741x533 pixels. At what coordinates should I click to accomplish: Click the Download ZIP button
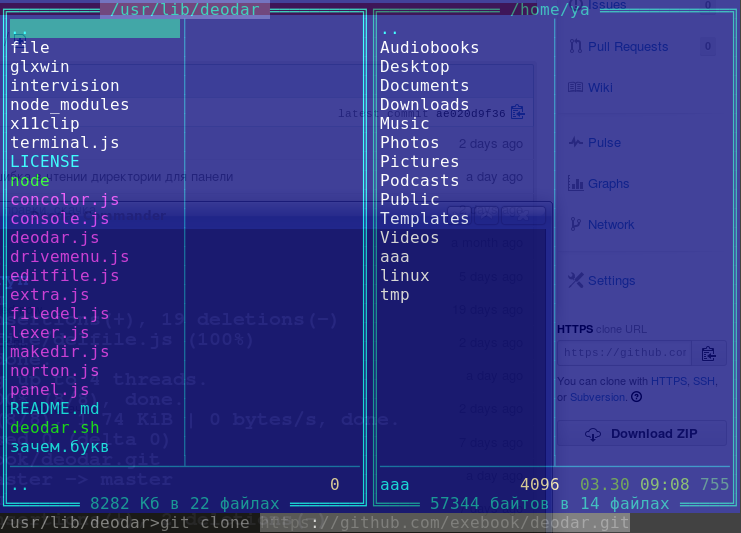coord(642,433)
